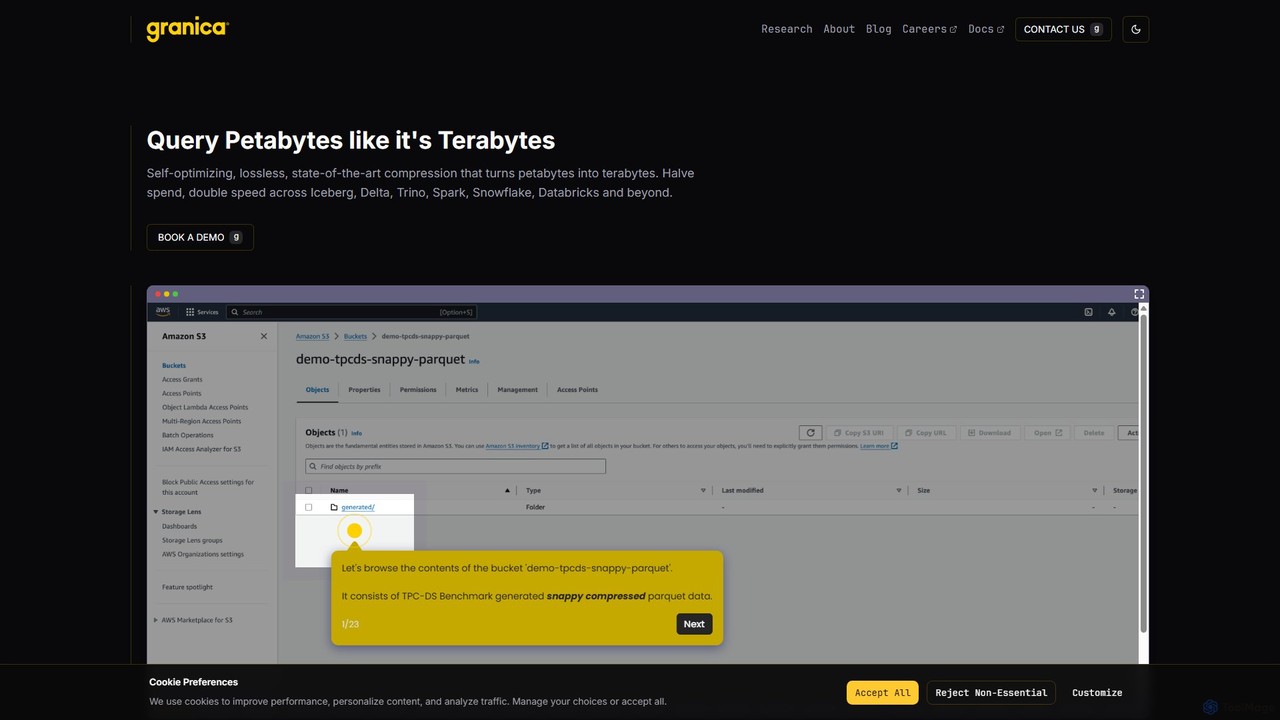This screenshot has height=720, width=1280.
Task: Open Feature spotlight in the sidebar
Action: coord(187,587)
